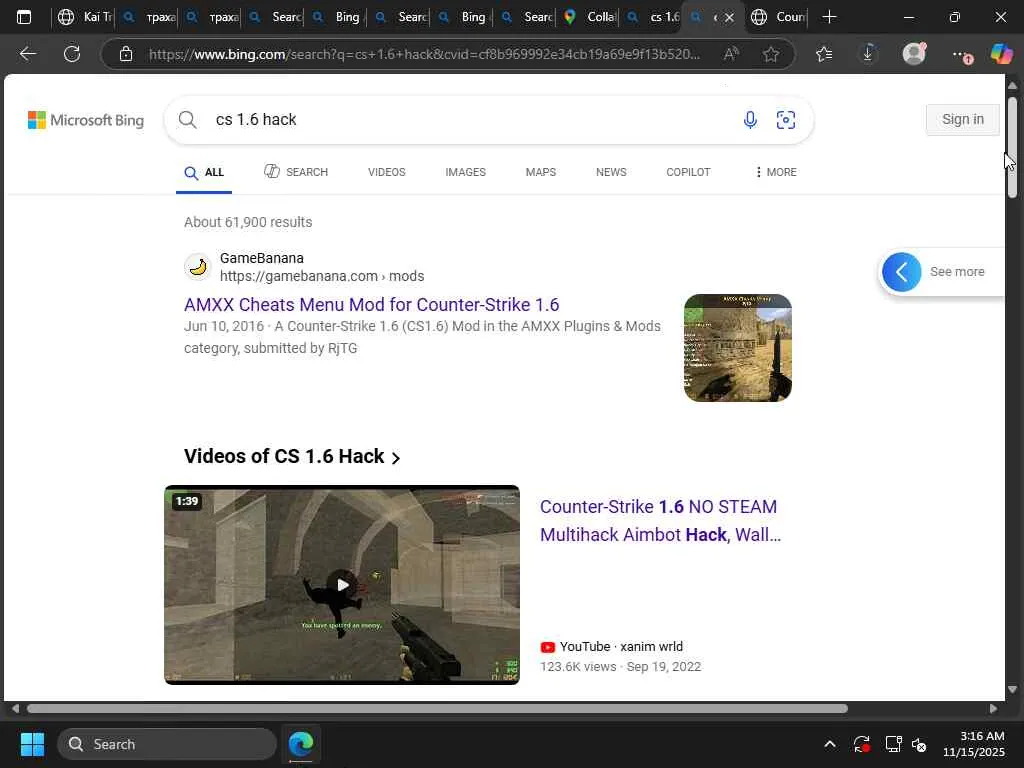Image resolution: width=1024 pixels, height=768 pixels.
Task: Open the Favorites list icon in toolbar
Action: pos(824,54)
